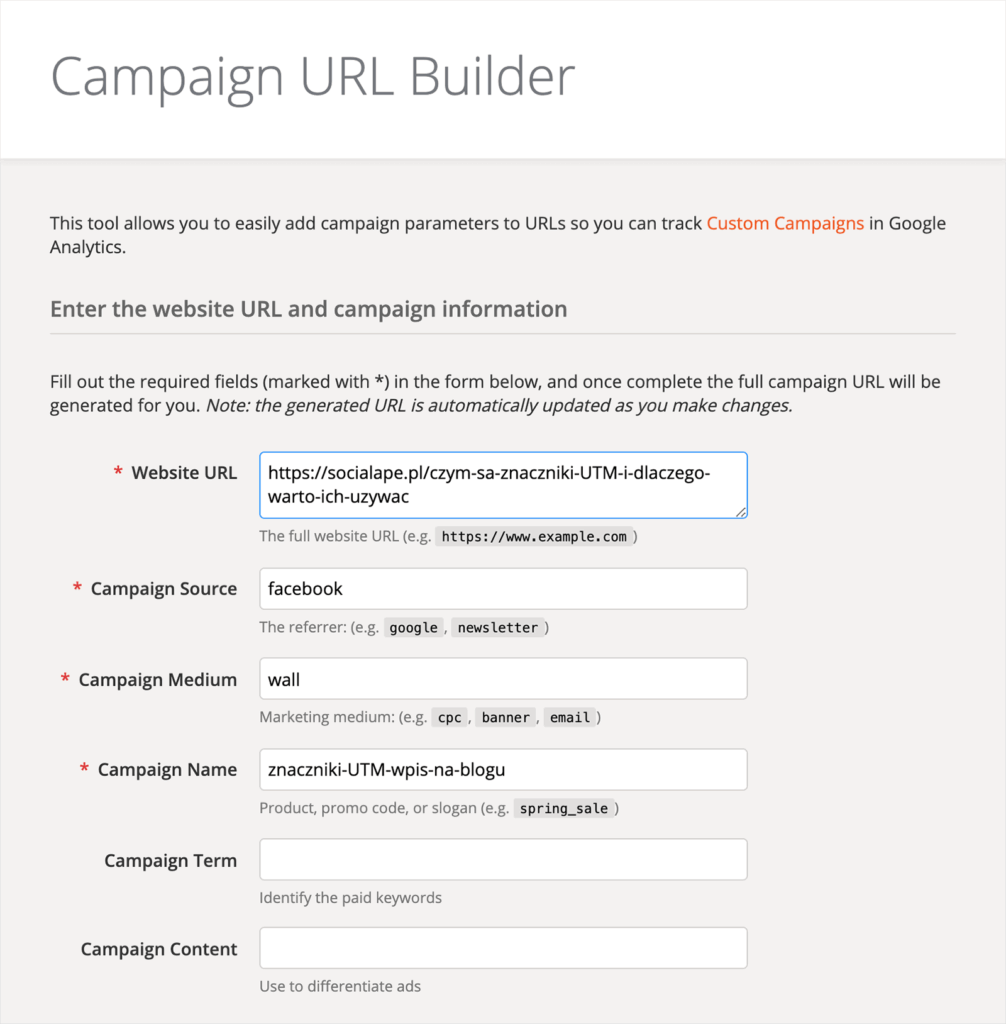The image size is (1006, 1024).
Task: Focus the Campaign Source field containing facebook
Action: 503,589
